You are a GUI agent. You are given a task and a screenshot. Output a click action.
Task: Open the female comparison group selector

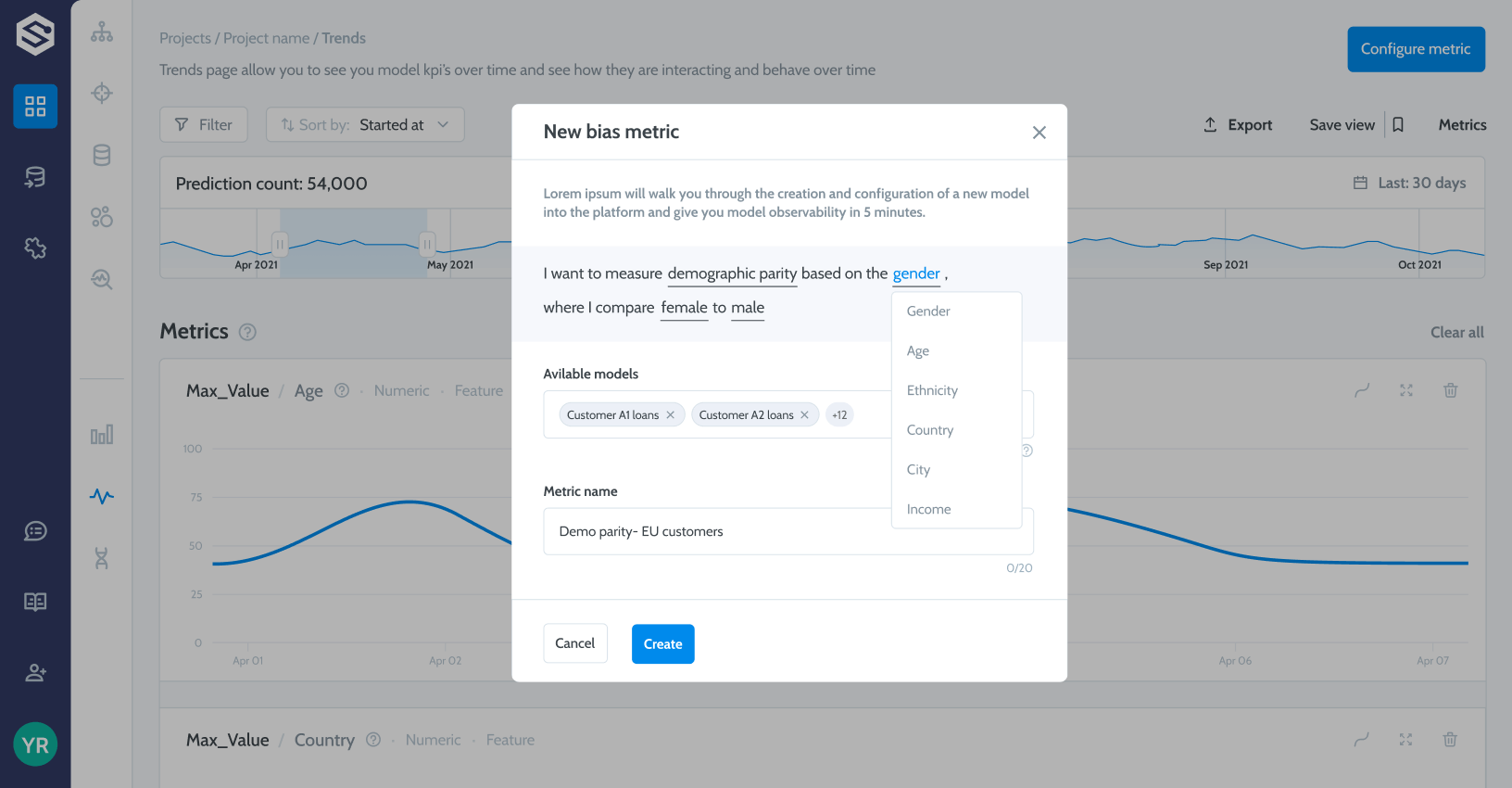[x=684, y=308]
